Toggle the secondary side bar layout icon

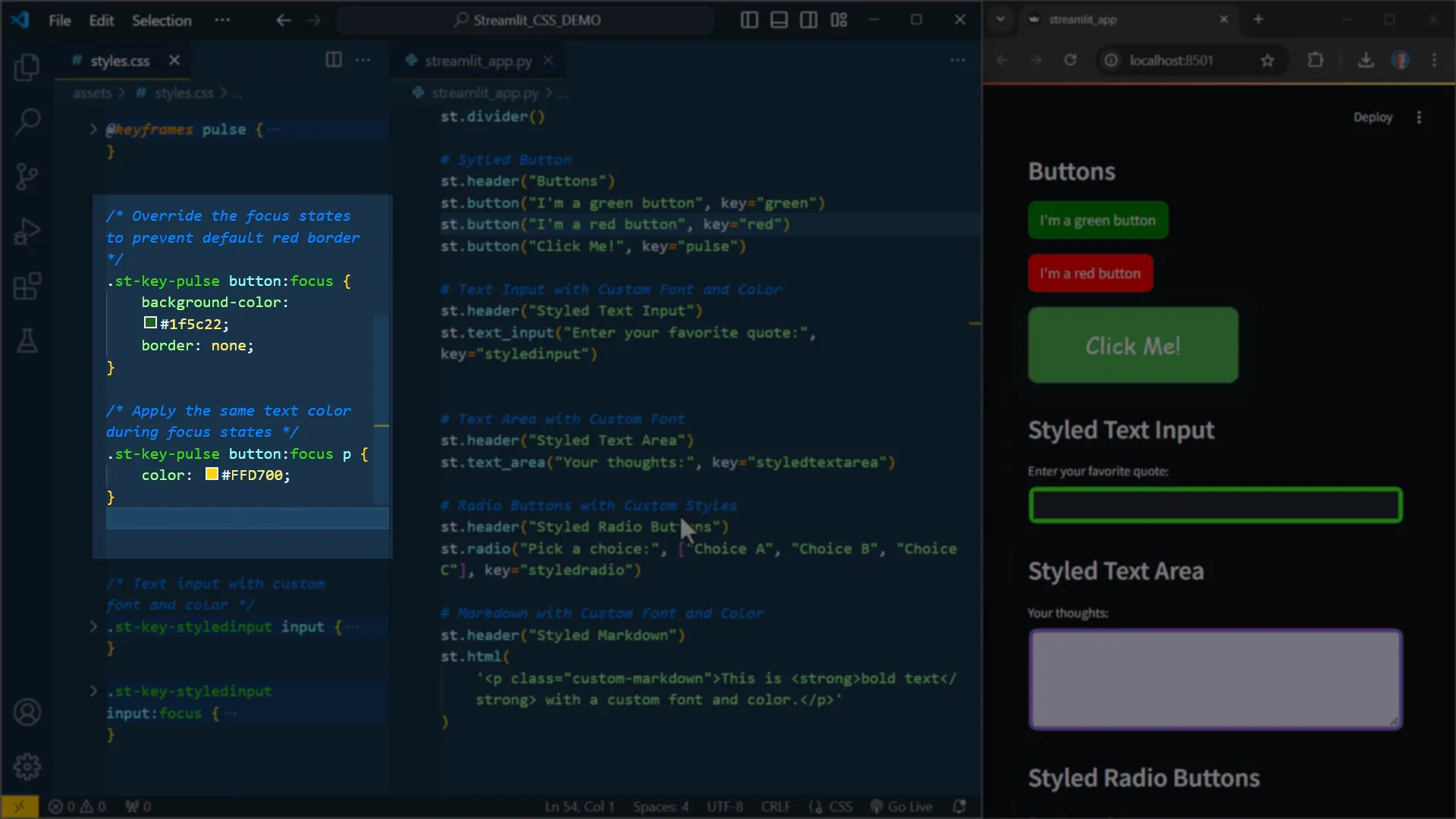coord(808,20)
